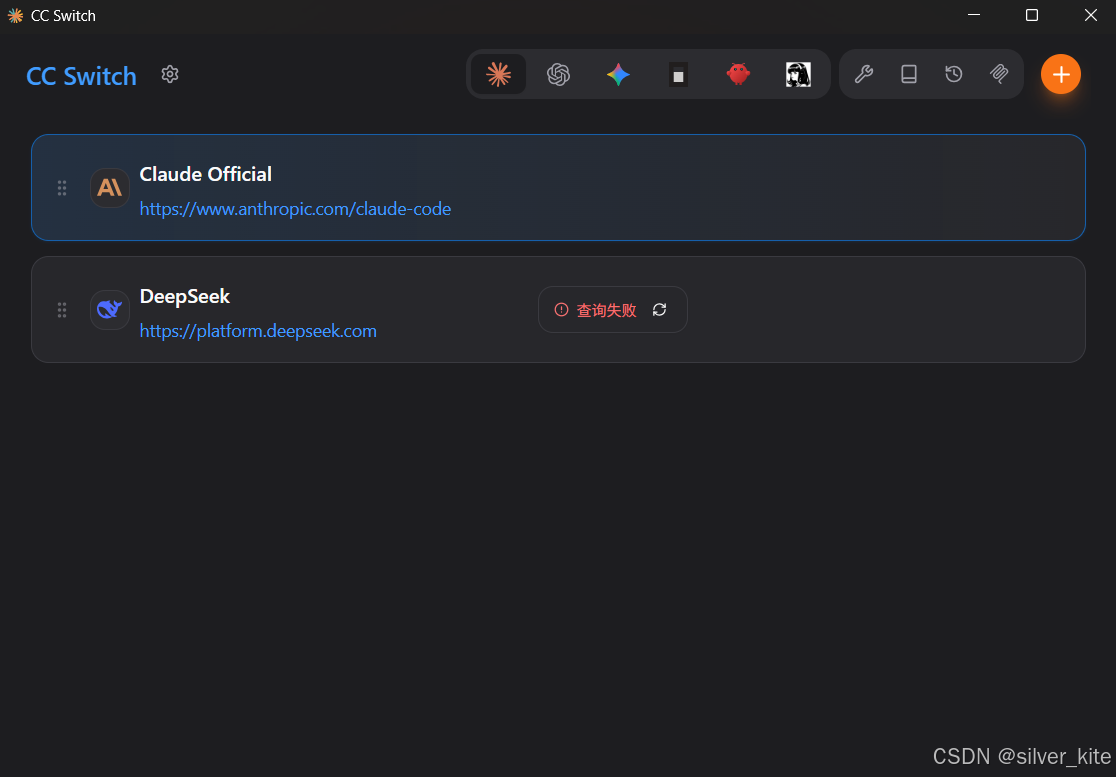
Task: Open the platform.deepseek.com link
Action: click(258, 332)
